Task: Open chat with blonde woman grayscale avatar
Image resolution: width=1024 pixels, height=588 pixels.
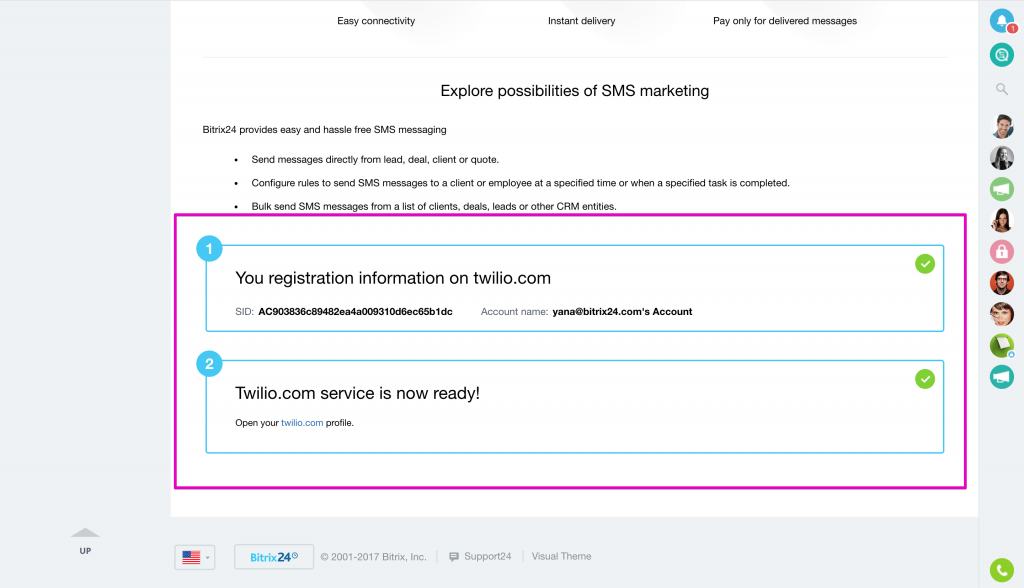Action: click(x=1002, y=157)
